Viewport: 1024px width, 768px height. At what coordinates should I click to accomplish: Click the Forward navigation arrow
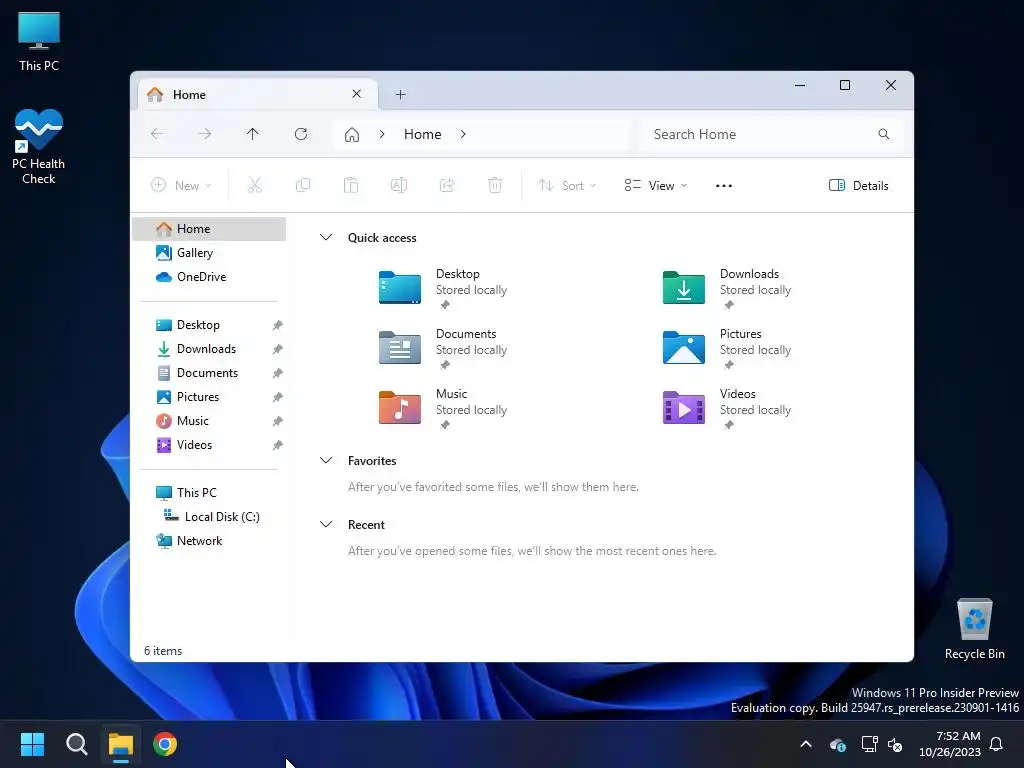click(x=204, y=134)
